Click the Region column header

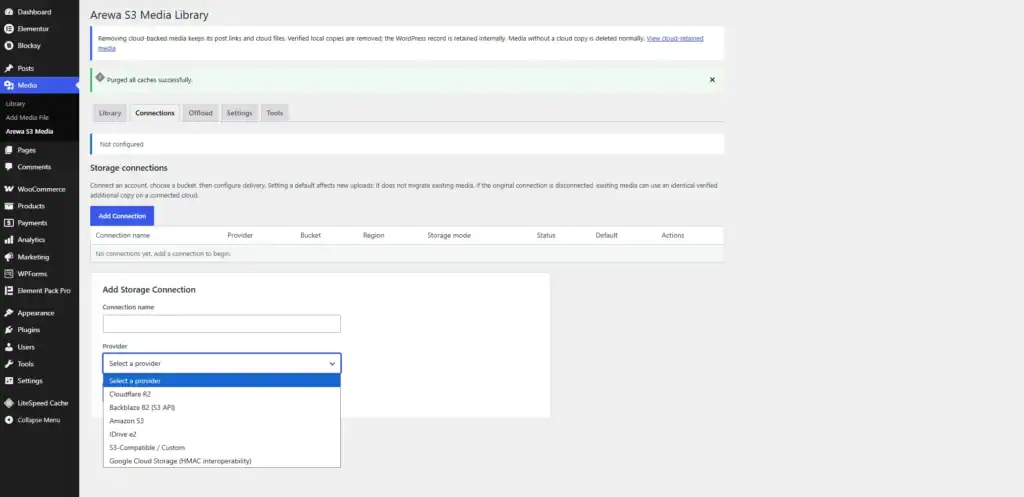(x=374, y=235)
